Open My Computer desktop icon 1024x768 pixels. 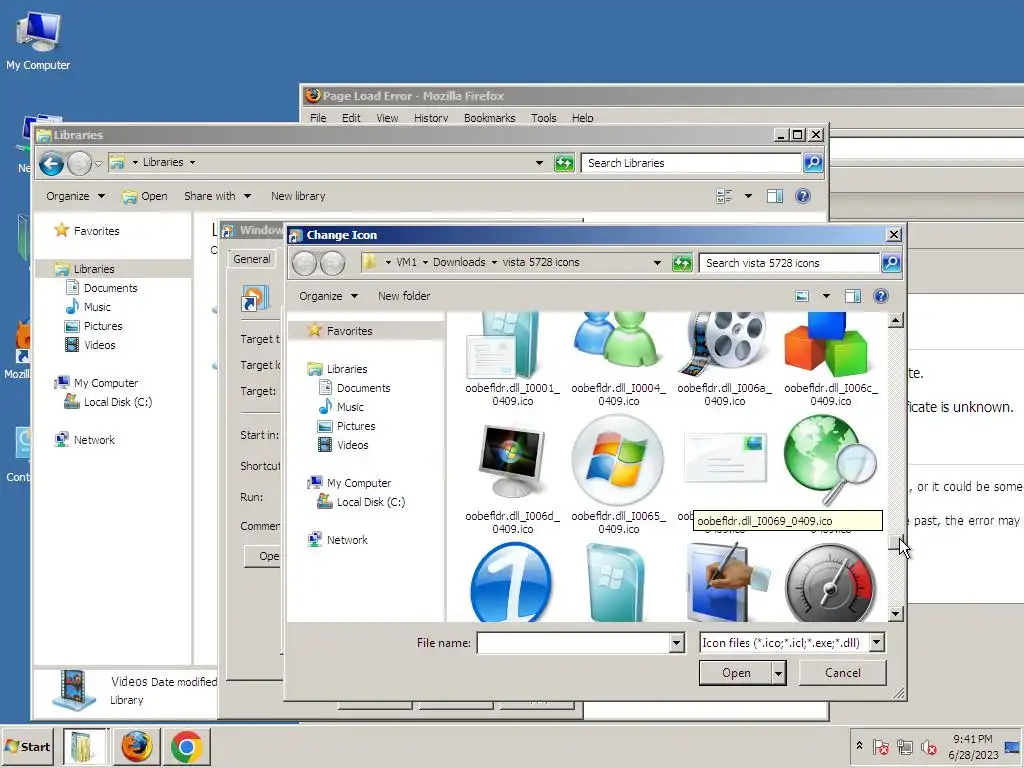tap(38, 40)
